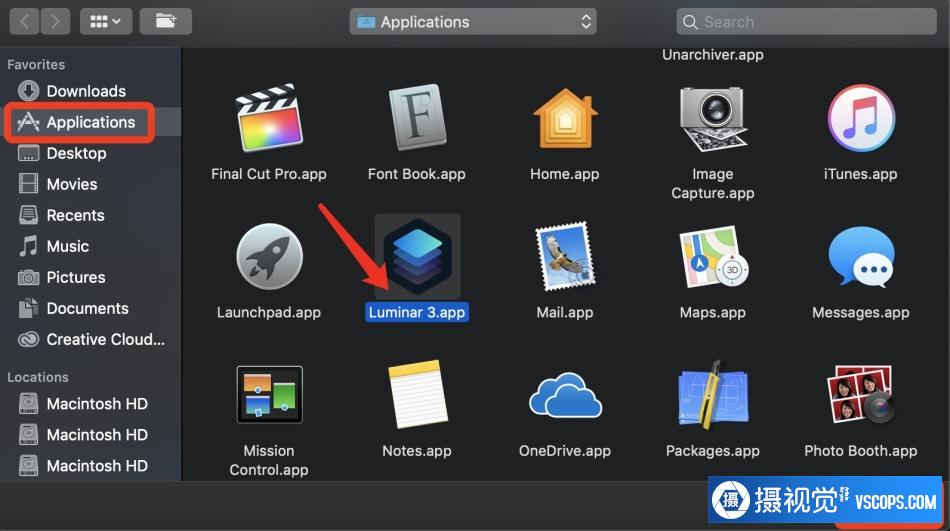950x531 pixels.
Task: Click the Luminar 3.app file name
Action: (417, 312)
